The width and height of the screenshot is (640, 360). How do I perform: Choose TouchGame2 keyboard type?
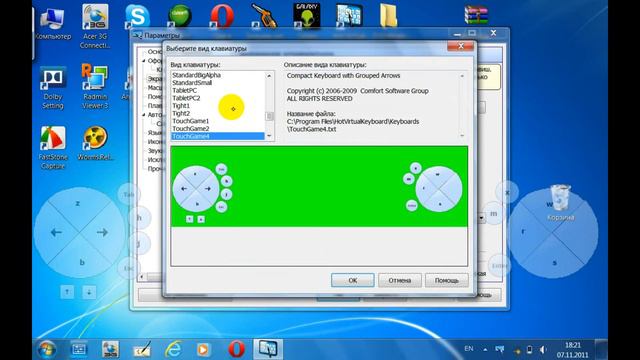tap(218, 129)
